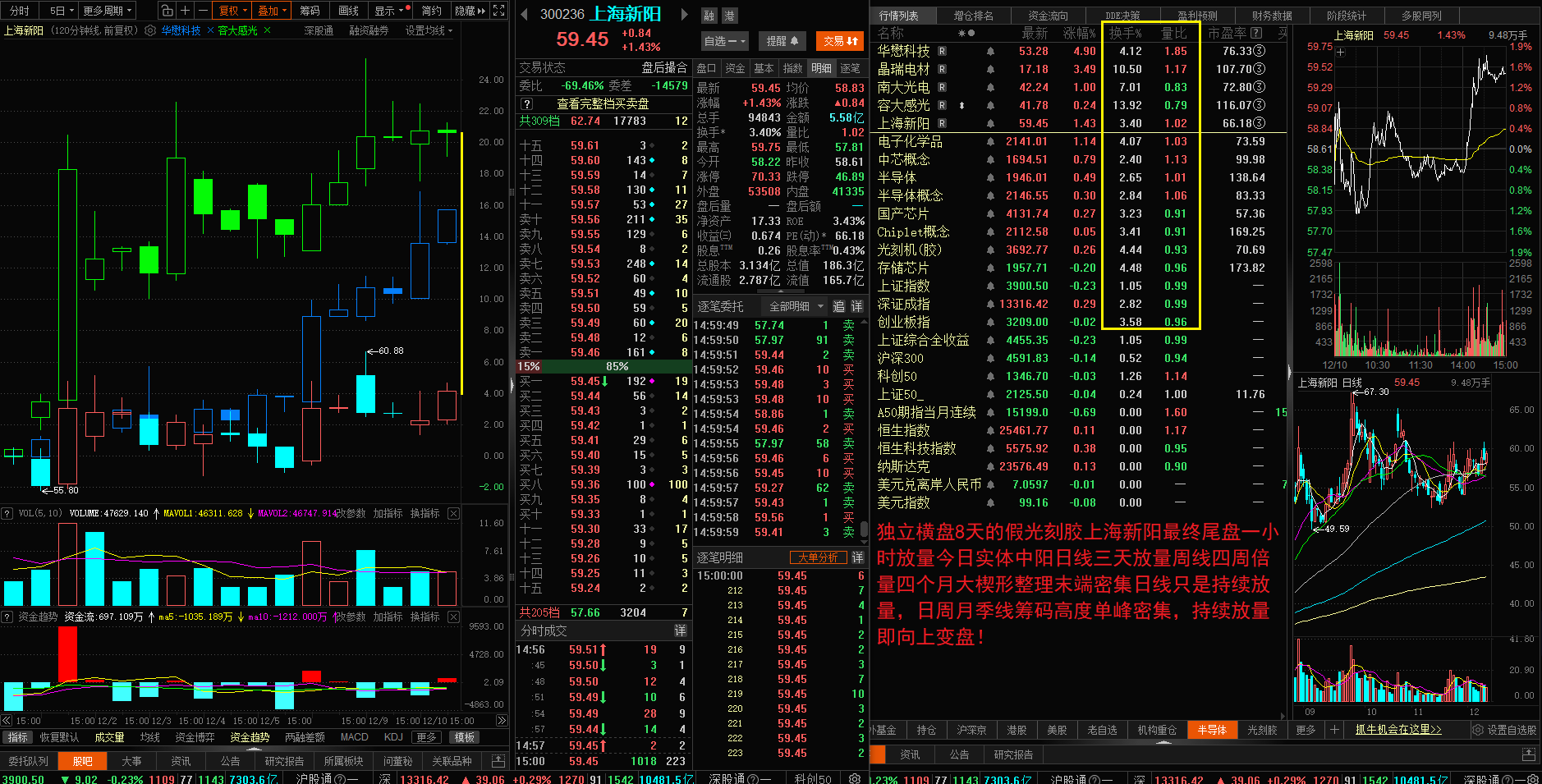Open chart settings gear beside 上海新阳
Viewport: 1542px width, 784px height.
[x=150, y=30]
